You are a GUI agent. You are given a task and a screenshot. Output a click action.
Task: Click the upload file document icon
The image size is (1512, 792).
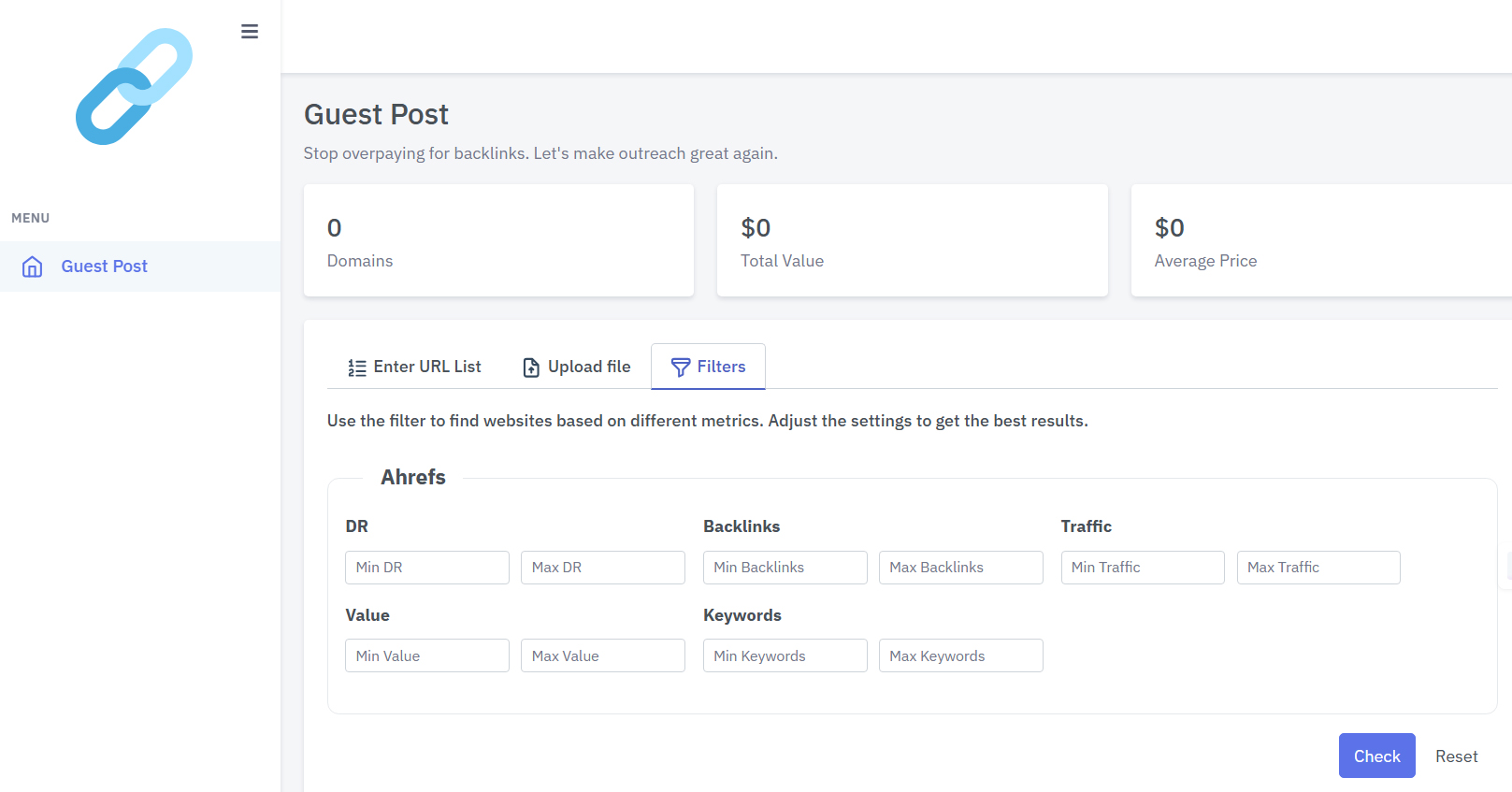click(x=531, y=367)
